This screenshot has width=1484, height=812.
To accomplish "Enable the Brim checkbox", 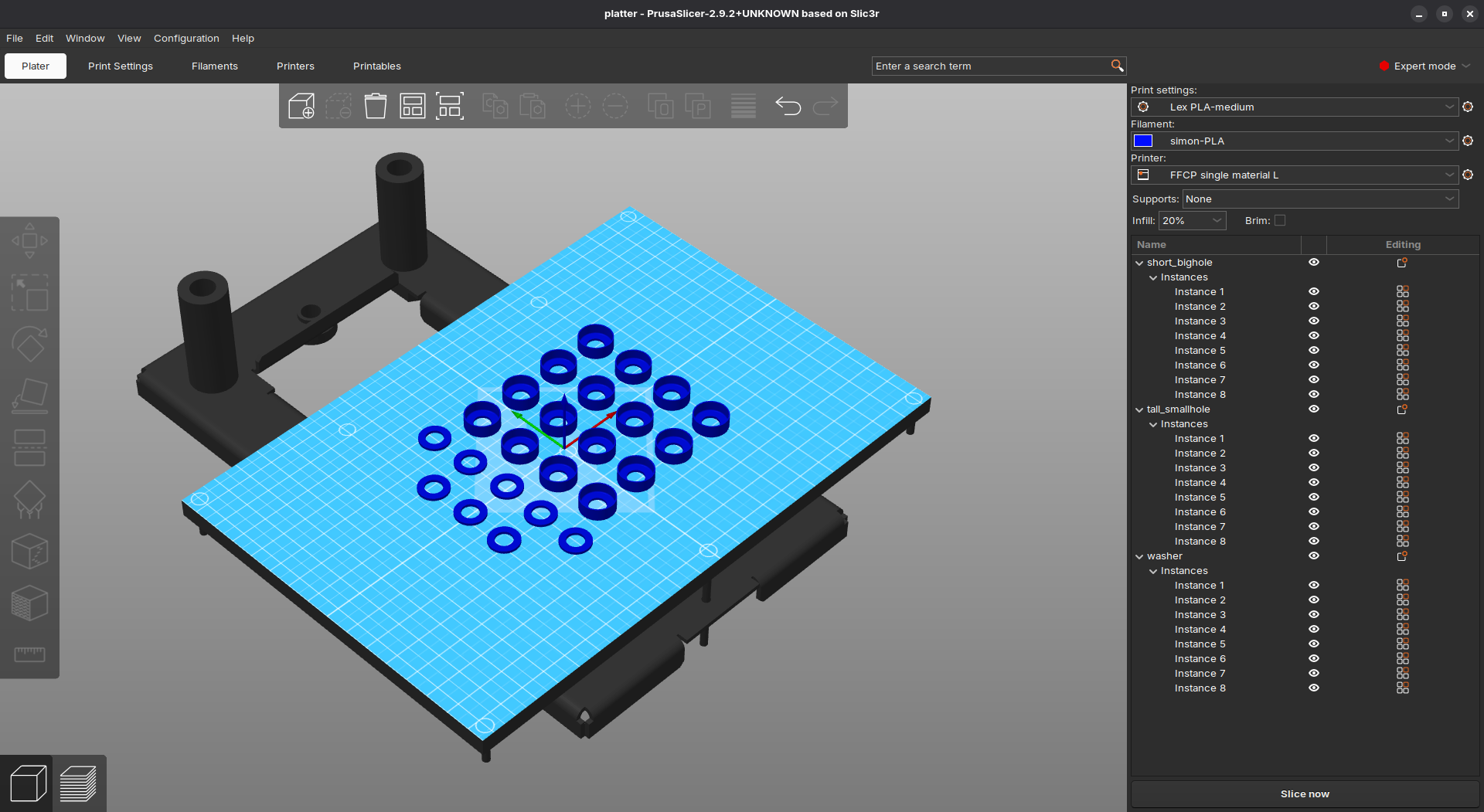I will [x=1280, y=220].
